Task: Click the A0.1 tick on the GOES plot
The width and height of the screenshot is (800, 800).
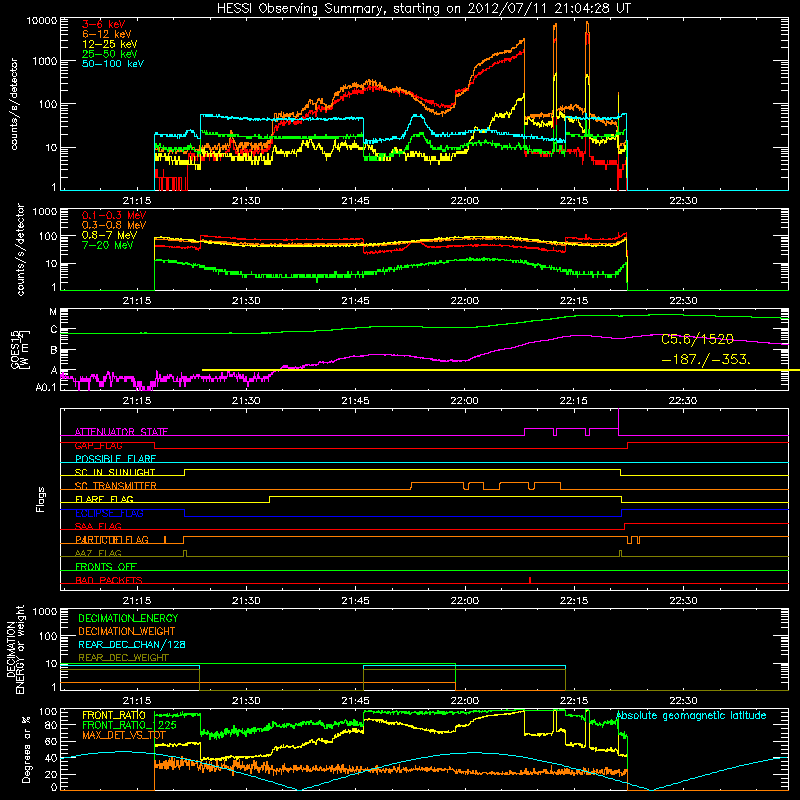Action: [46, 387]
